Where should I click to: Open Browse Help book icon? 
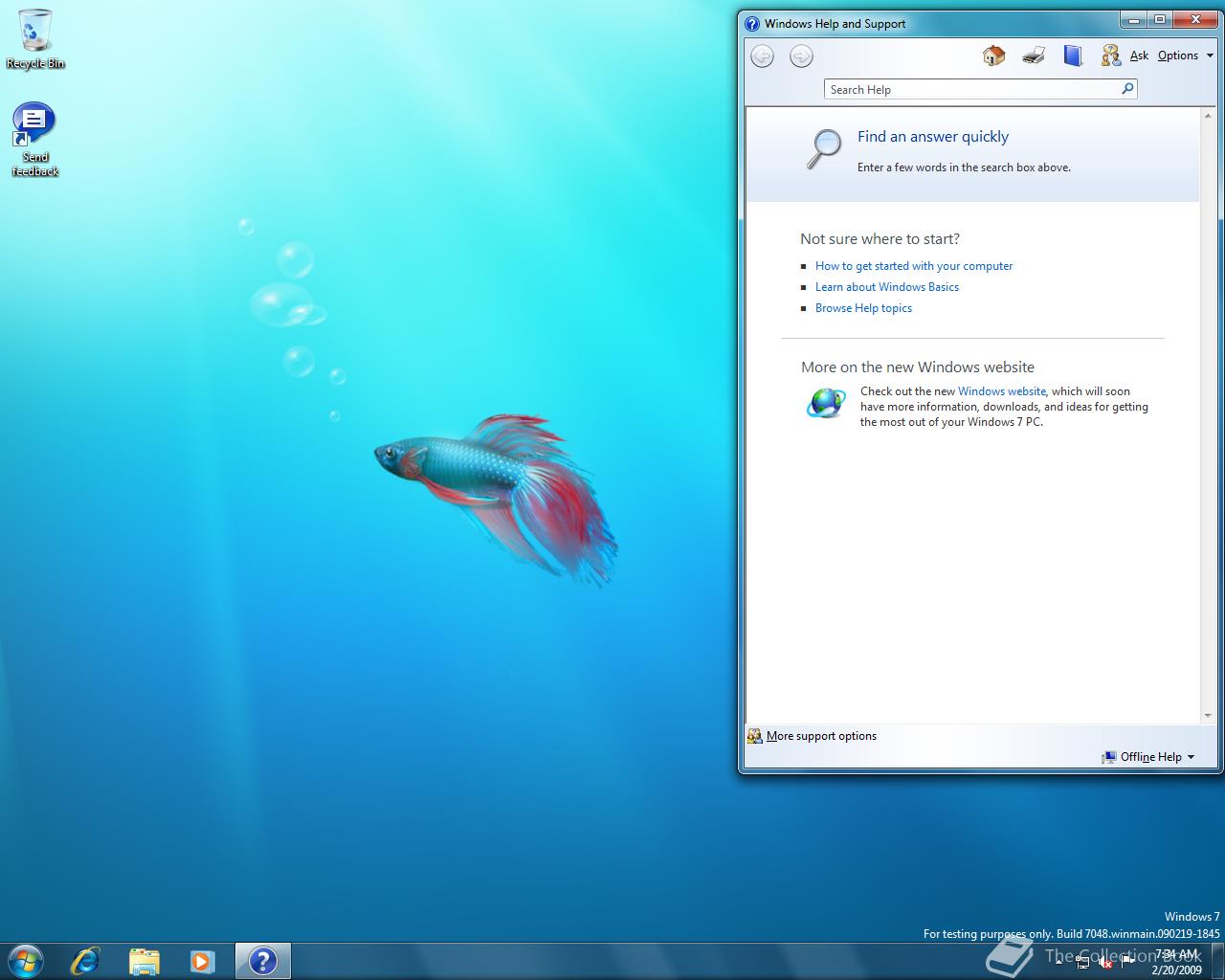(x=1072, y=56)
